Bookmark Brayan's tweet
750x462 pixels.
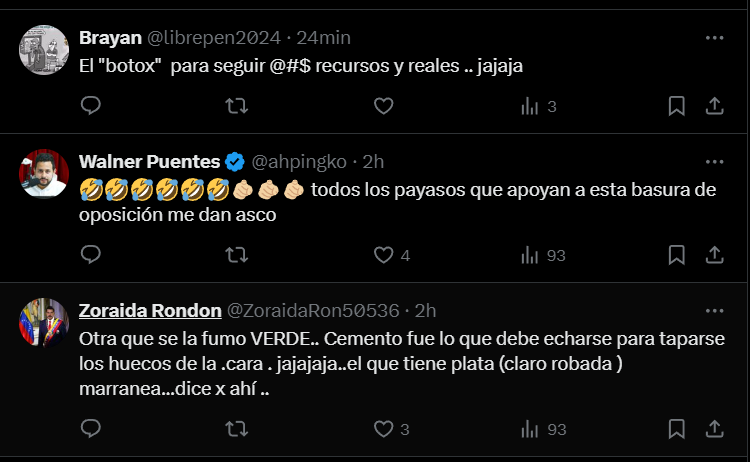pos(676,106)
